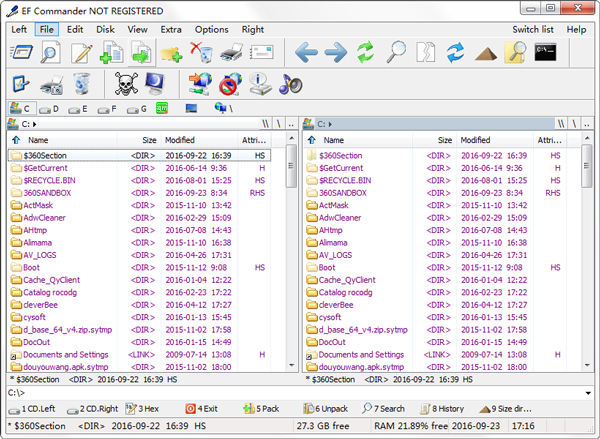The height and width of the screenshot is (439, 600).
Task: Switch to drive F button
Action: click(x=107, y=109)
